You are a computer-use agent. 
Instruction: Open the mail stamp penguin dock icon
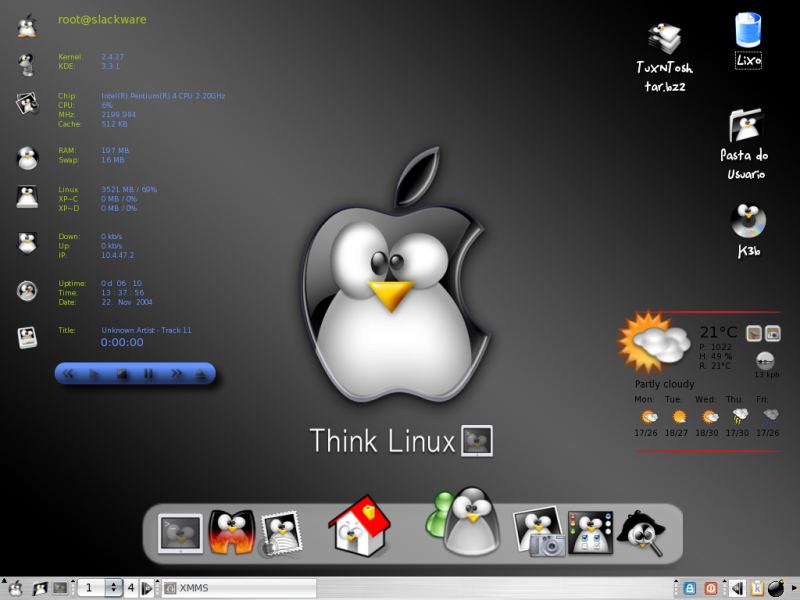282,534
